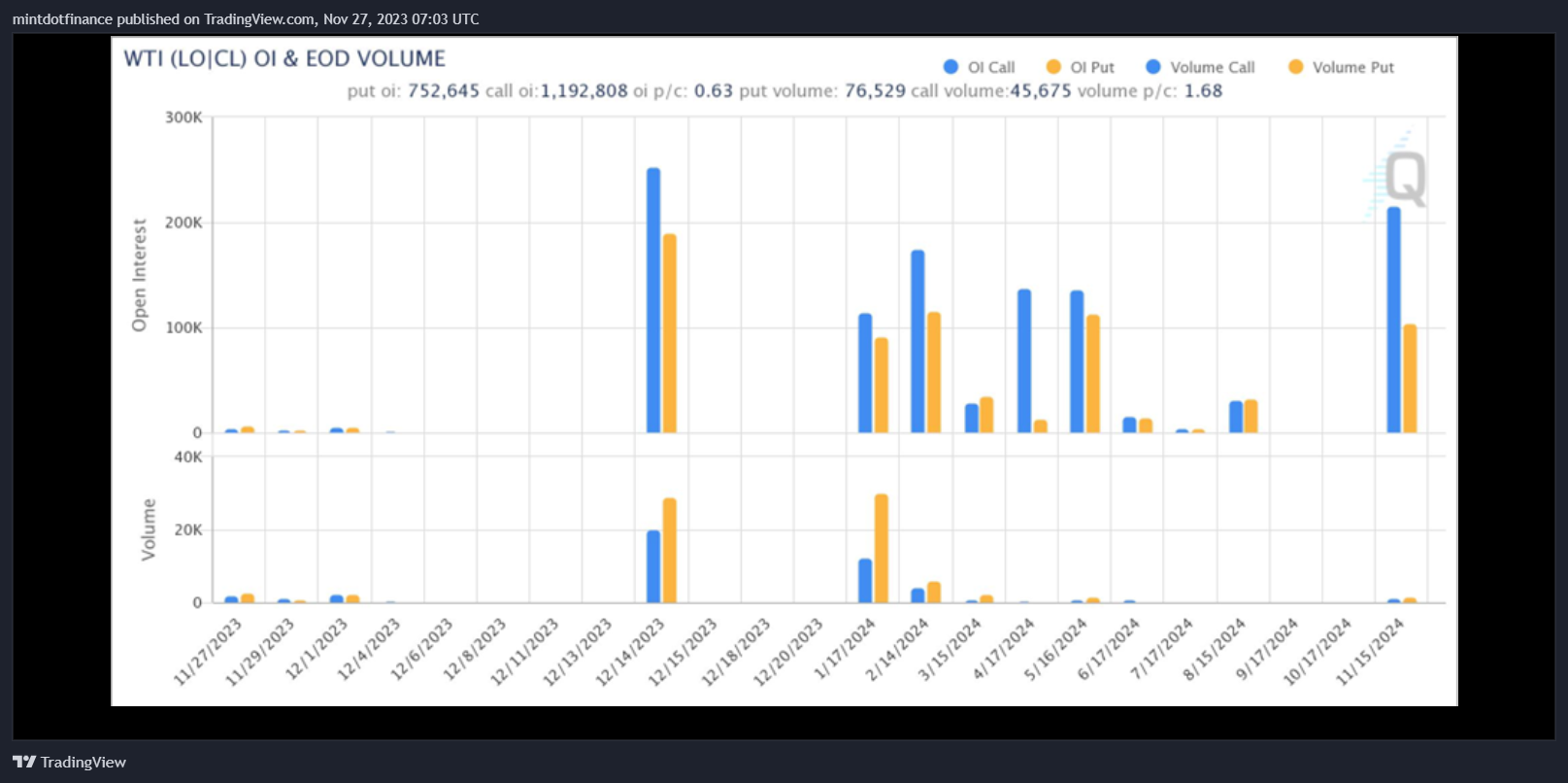The width and height of the screenshot is (1568, 783).
Task: Click the Volume axis title
Action: coord(149,529)
